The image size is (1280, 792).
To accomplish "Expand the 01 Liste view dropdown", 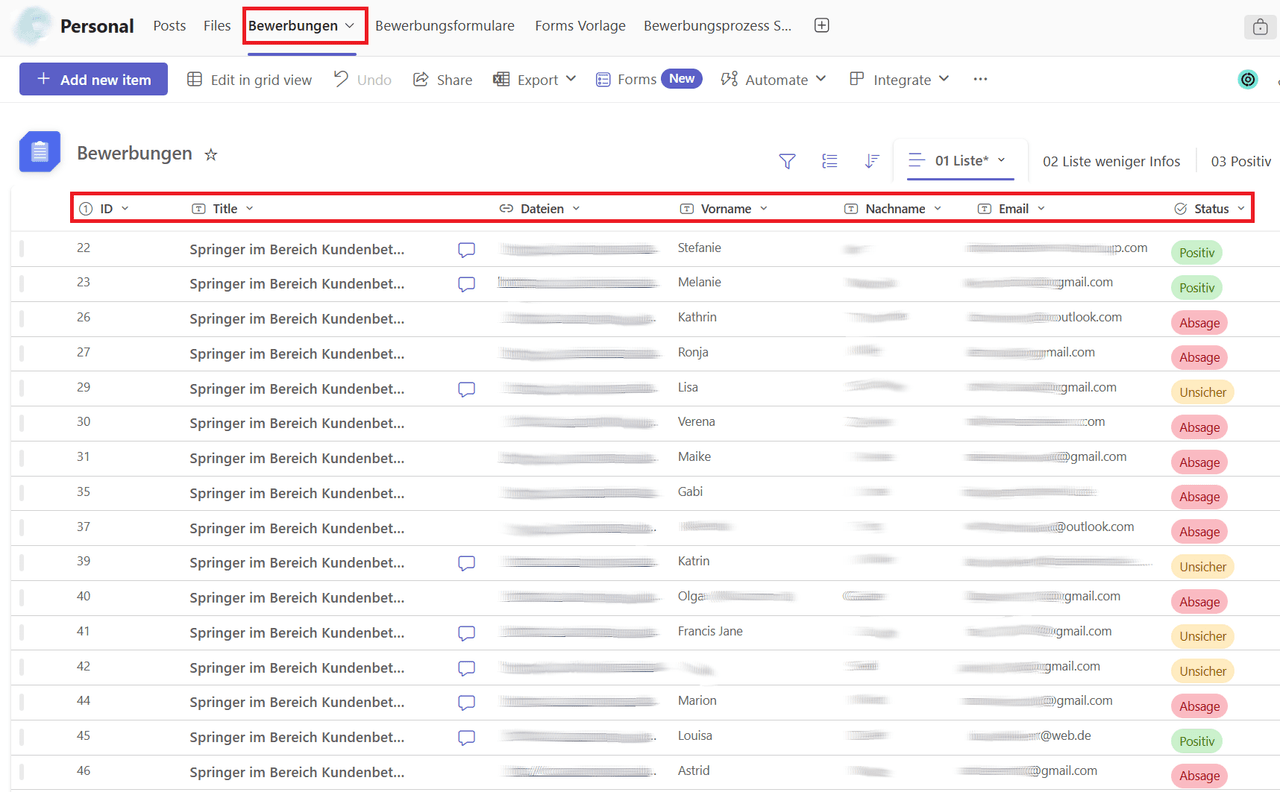I will pos(1001,160).
